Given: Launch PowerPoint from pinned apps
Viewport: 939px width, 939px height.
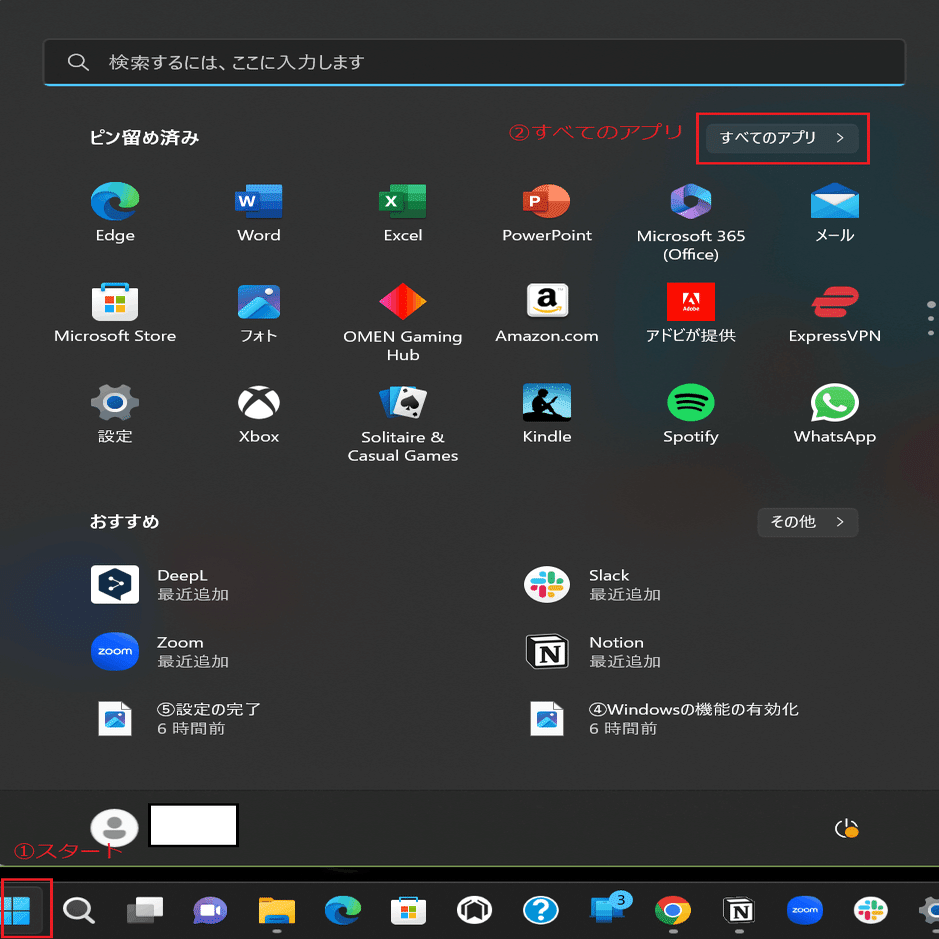Looking at the screenshot, I should click(547, 213).
